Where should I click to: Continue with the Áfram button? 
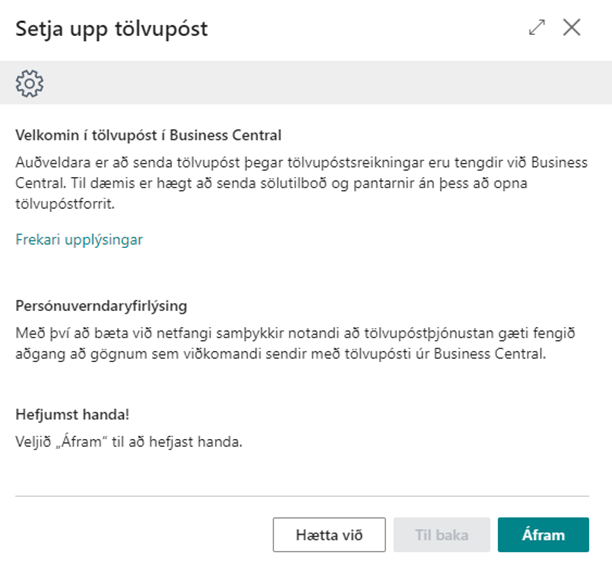pos(543,535)
